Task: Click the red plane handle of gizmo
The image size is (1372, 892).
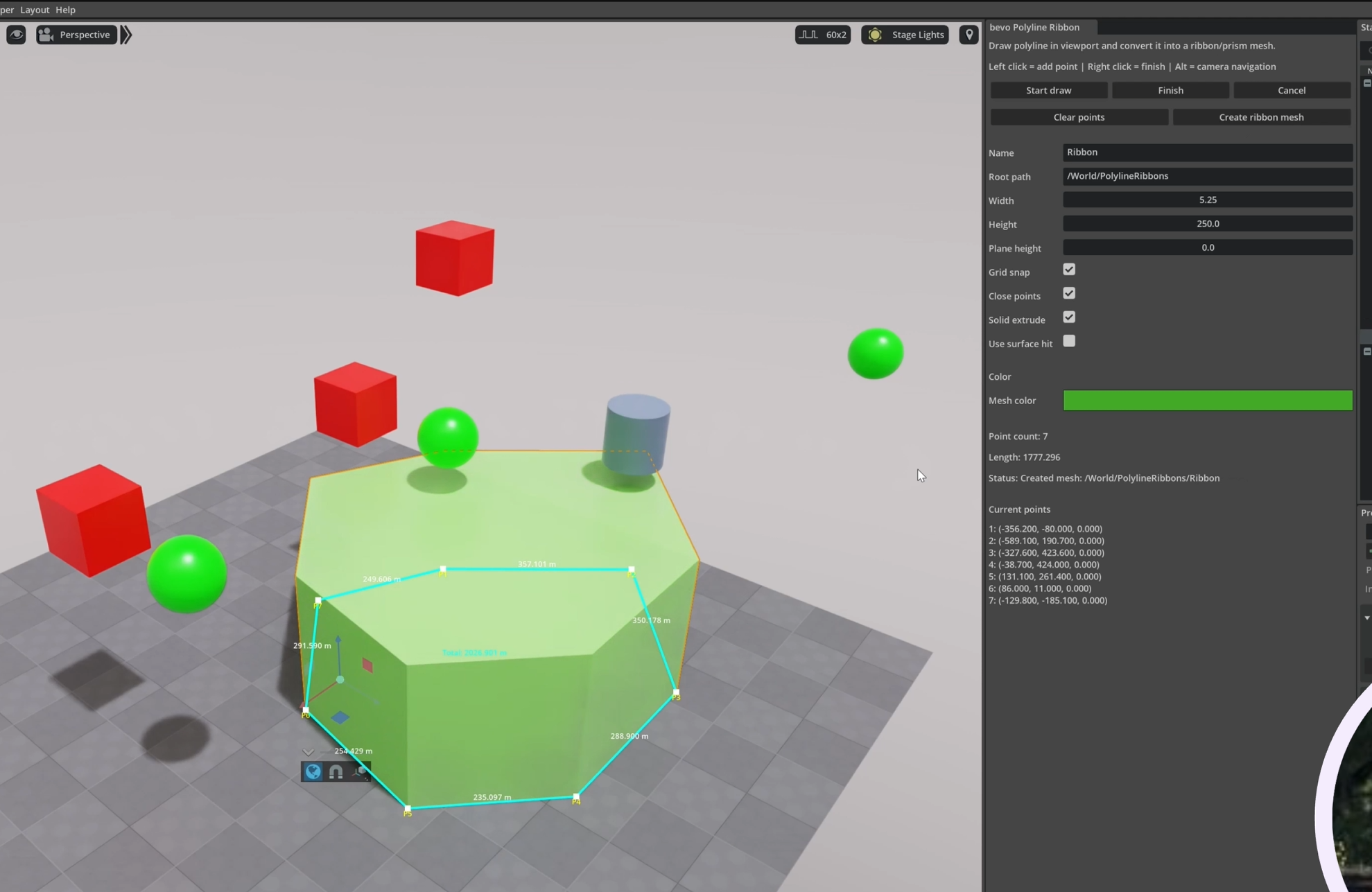Action: [367, 665]
